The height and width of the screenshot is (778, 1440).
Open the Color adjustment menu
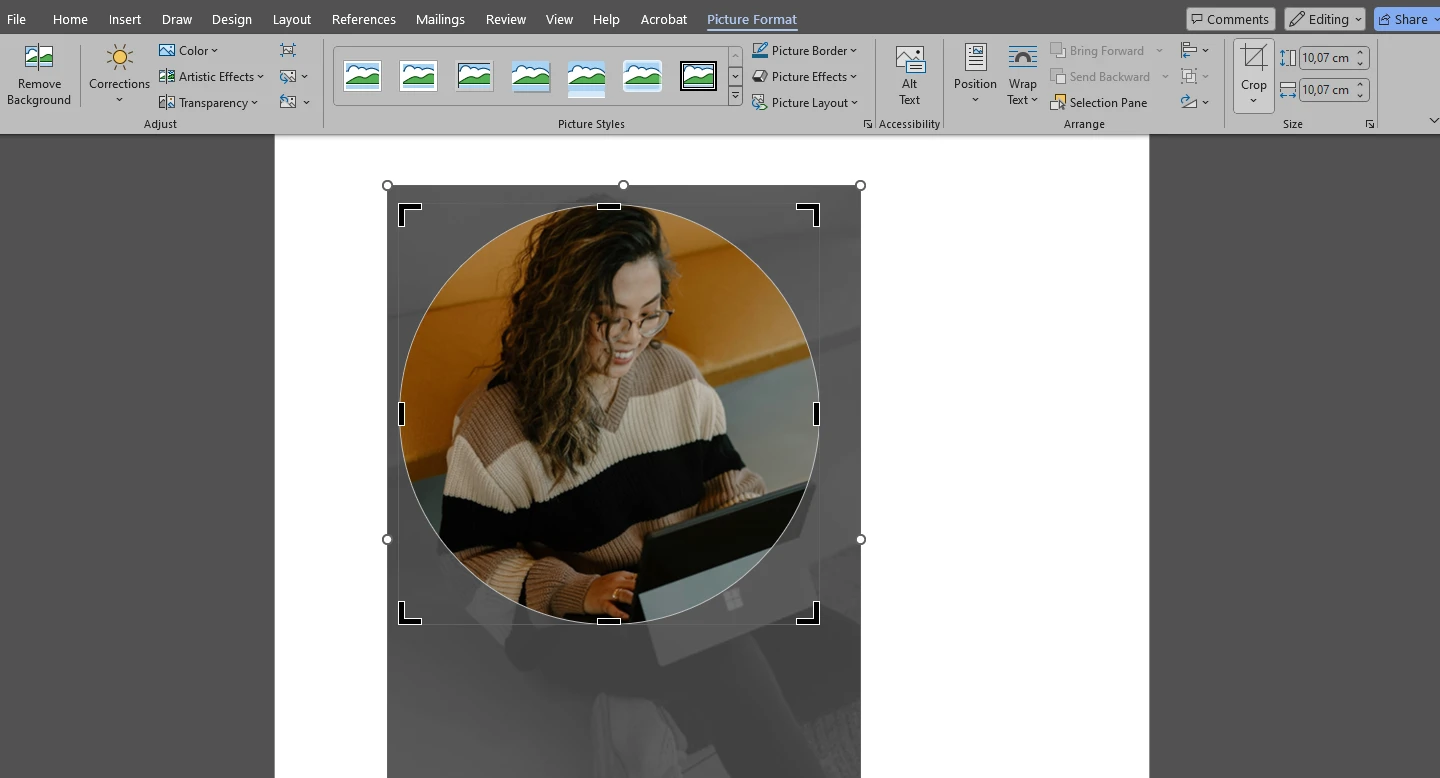point(188,50)
